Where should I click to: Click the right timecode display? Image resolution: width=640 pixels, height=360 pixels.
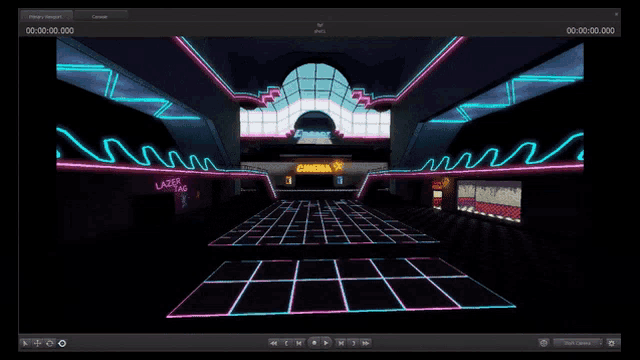[590, 31]
